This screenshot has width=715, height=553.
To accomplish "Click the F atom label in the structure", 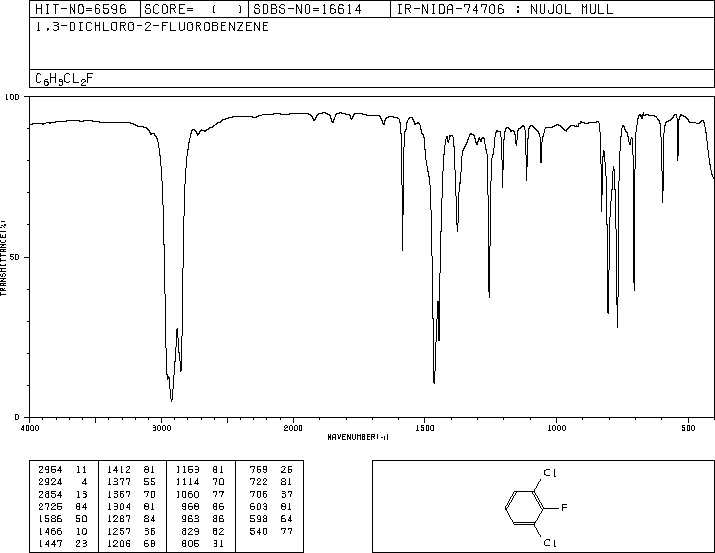I will coord(564,507).
